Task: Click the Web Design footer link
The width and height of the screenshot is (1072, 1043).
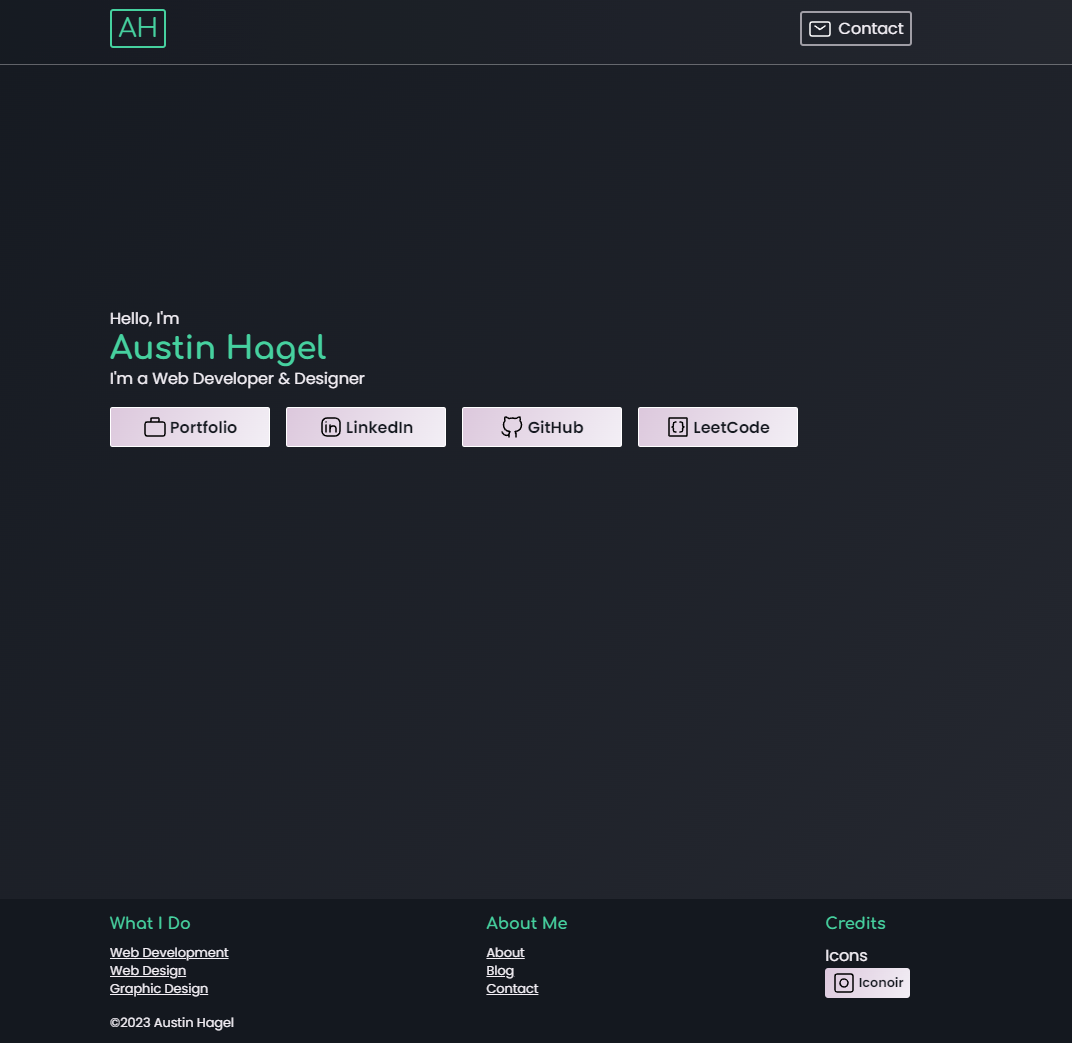Action: pyautogui.click(x=148, y=970)
